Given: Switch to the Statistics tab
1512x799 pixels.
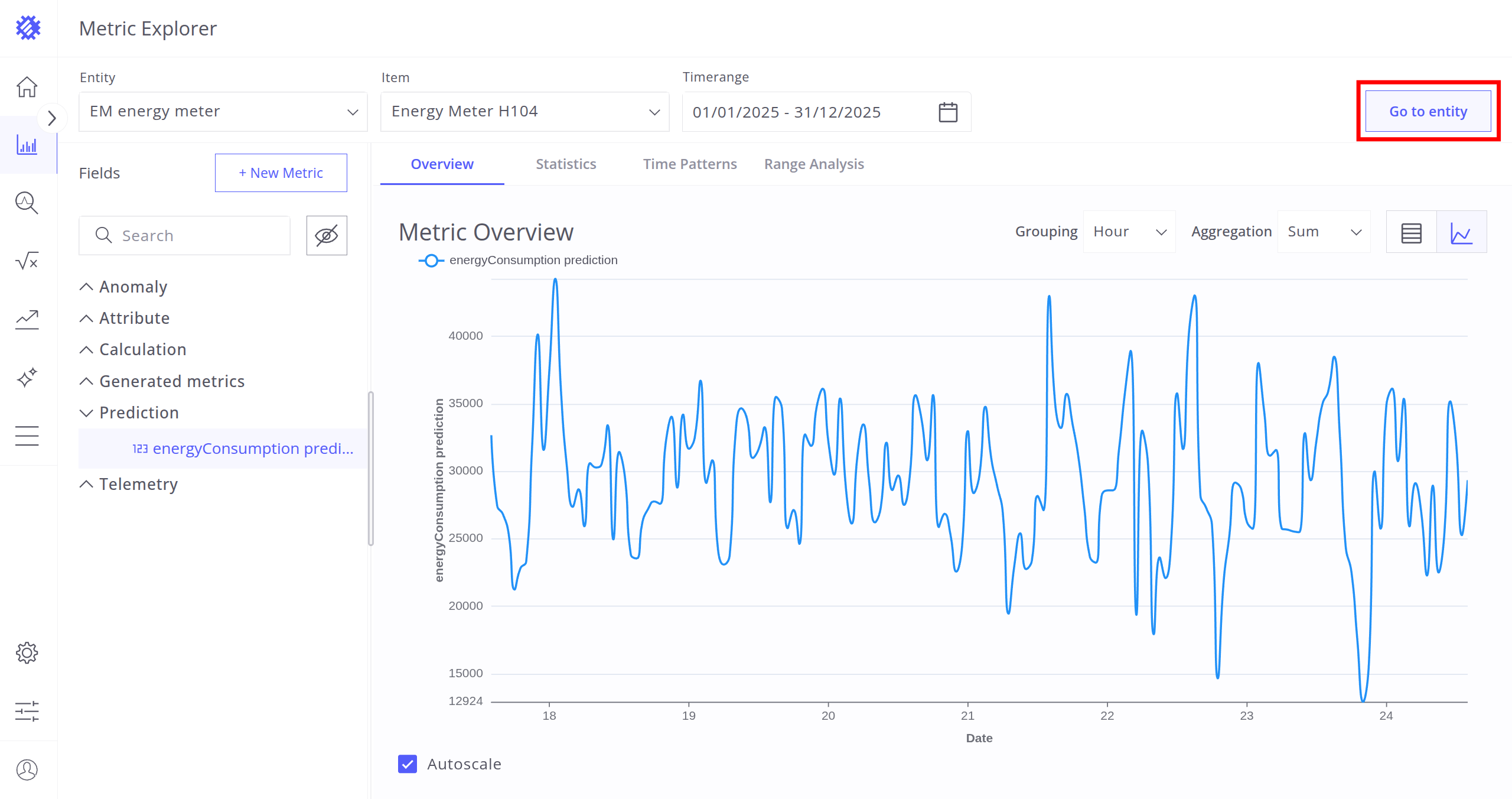Looking at the screenshot, I should 565,164.
